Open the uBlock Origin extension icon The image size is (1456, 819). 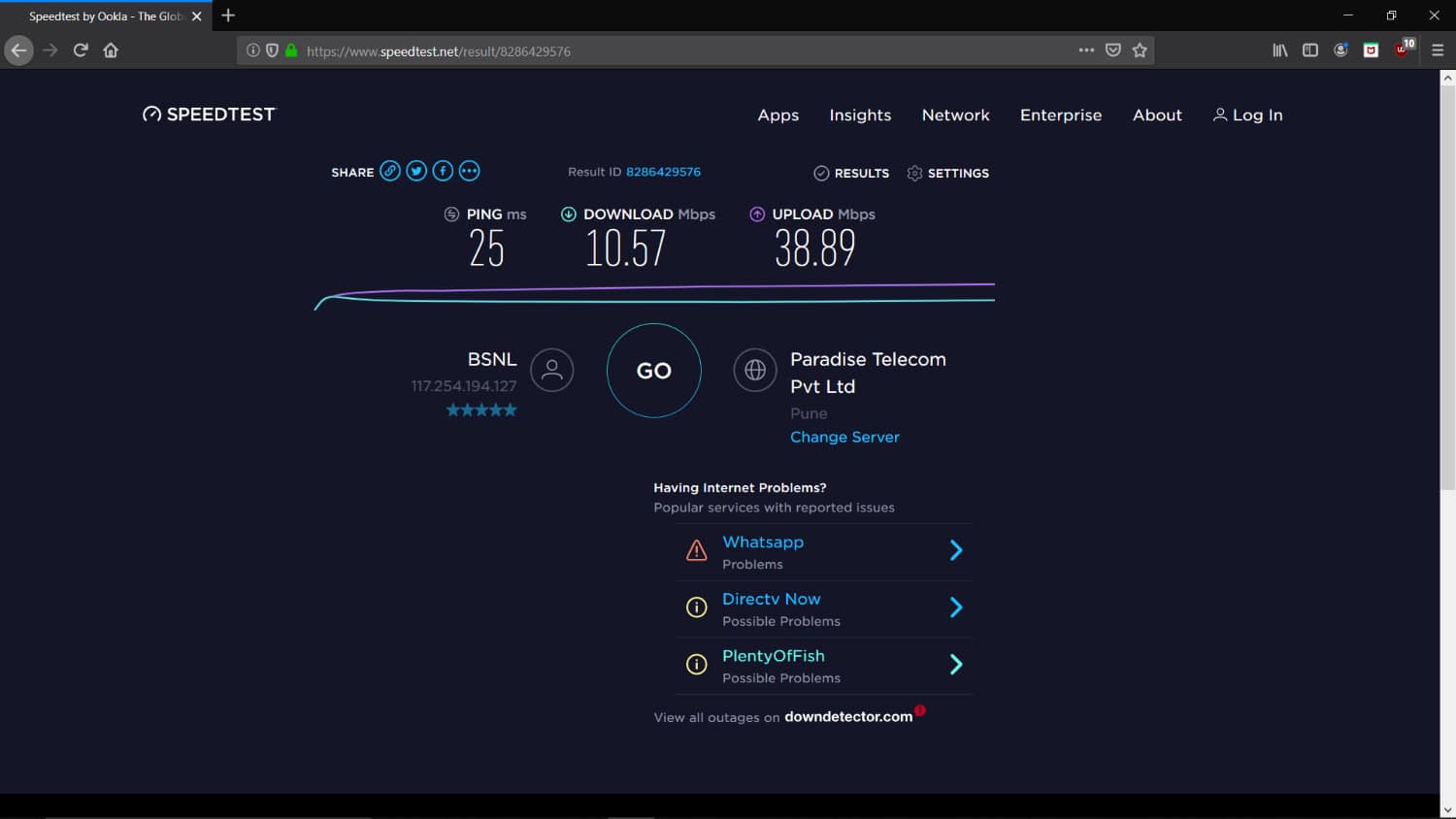pos(1404,49)
